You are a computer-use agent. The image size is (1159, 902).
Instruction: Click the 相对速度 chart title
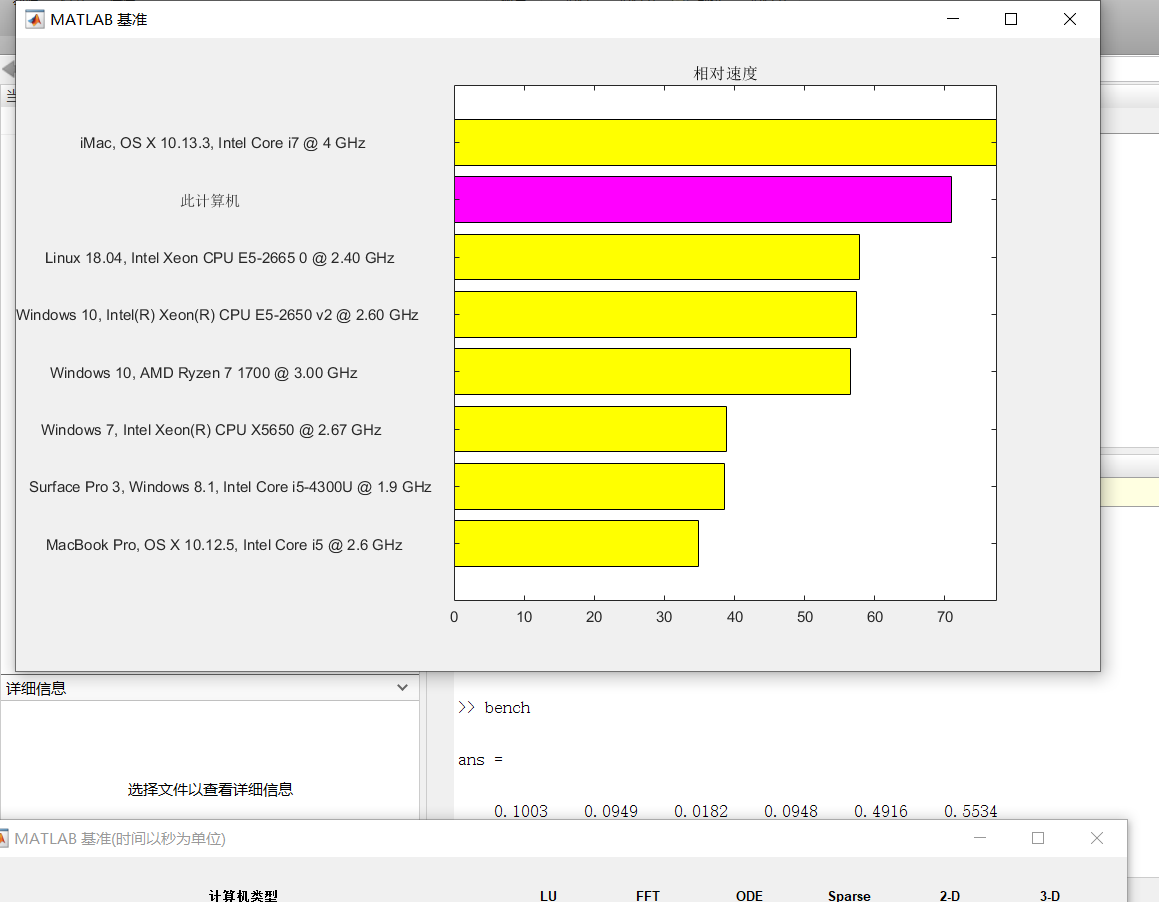725,73
